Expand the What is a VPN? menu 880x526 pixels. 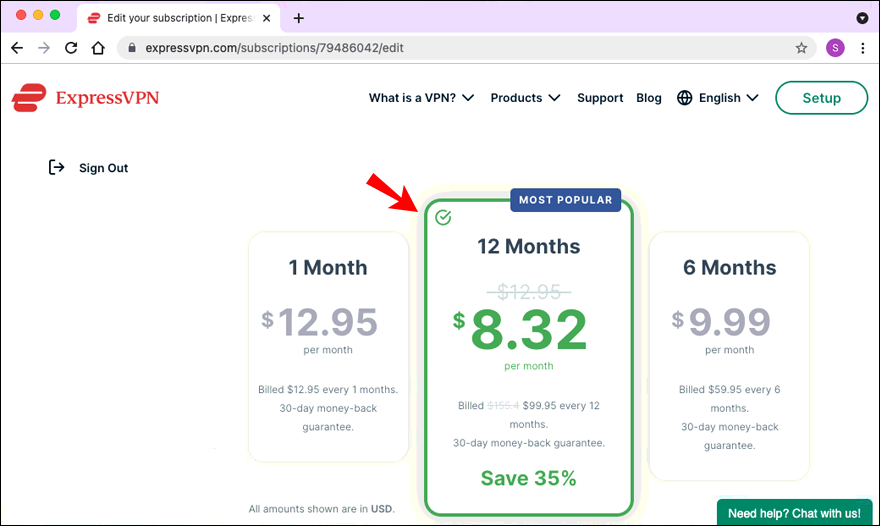pyautogui.click(x=421, y=98)
